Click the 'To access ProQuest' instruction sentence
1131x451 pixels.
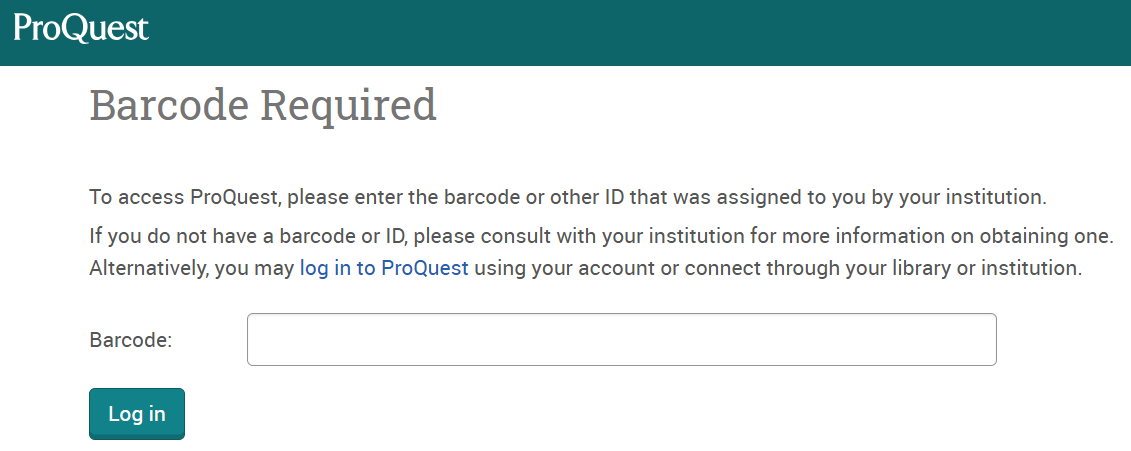(567, 197)
